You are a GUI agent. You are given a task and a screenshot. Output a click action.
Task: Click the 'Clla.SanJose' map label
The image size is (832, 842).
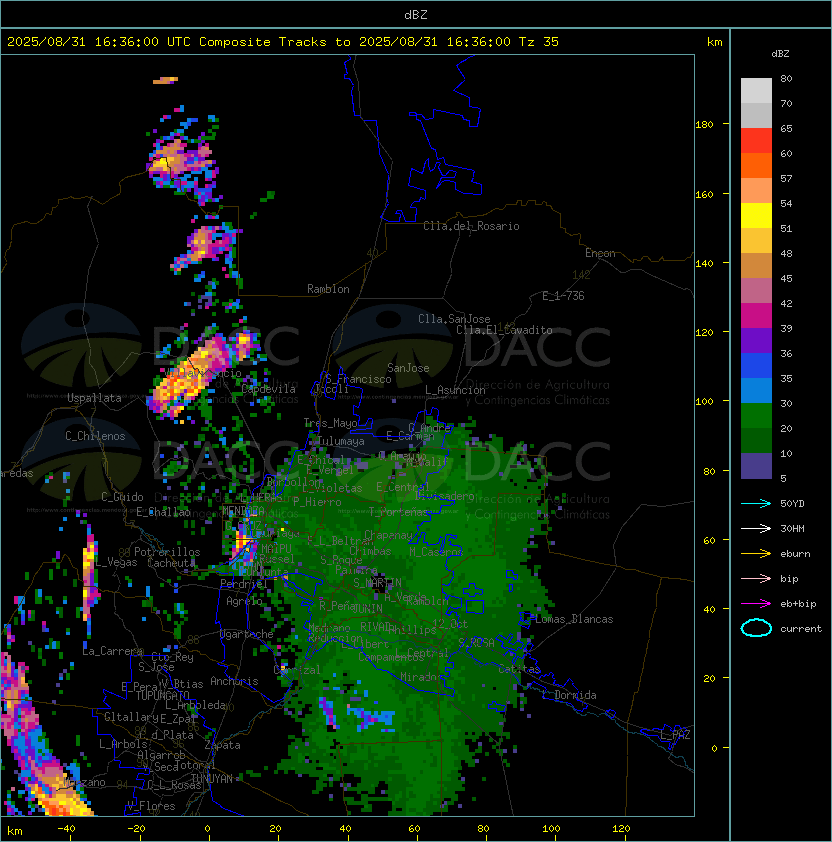click(x=454, y=319)
